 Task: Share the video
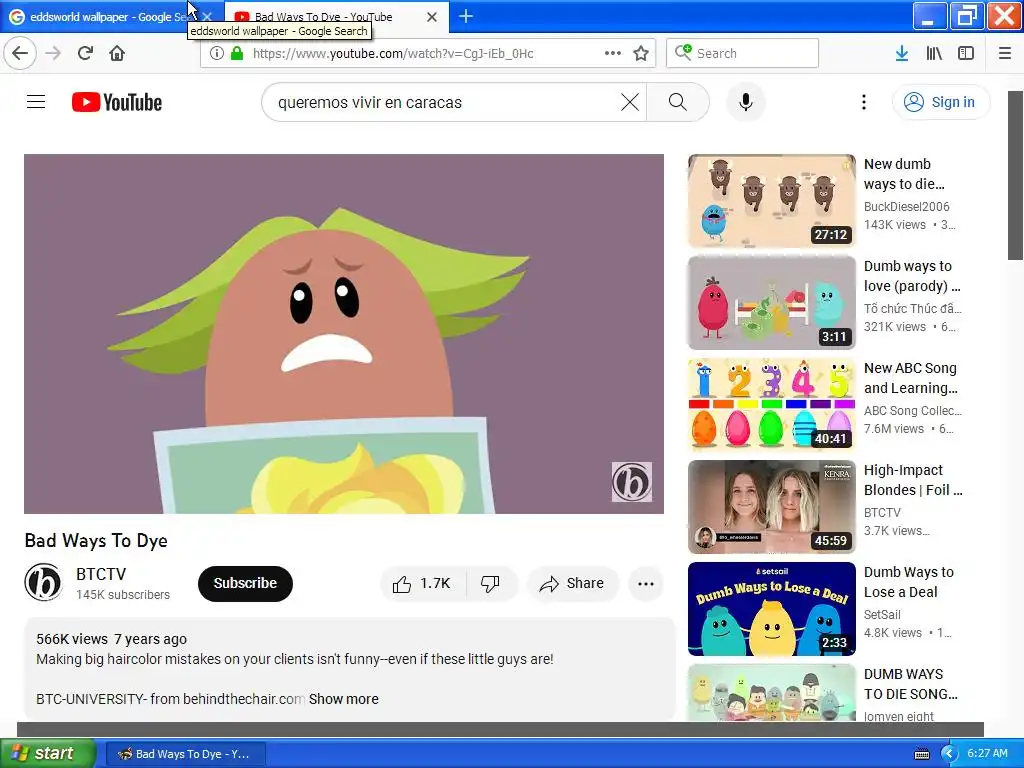point(571,583)
